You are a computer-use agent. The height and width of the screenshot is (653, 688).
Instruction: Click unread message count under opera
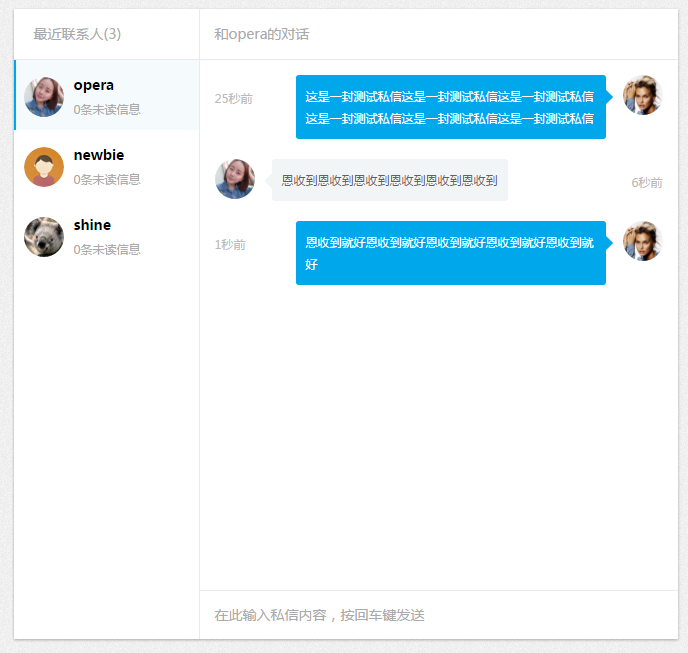107,110
